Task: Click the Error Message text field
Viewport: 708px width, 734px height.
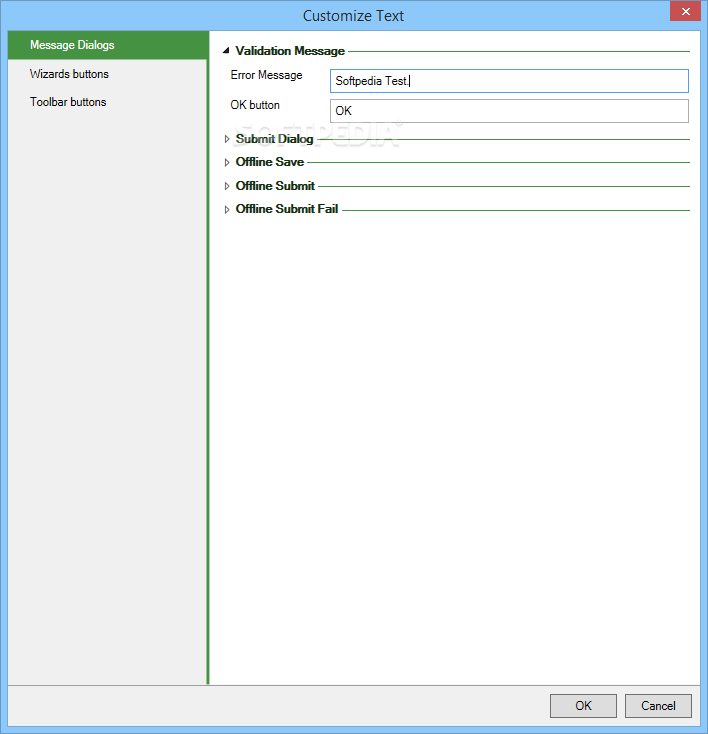Action: (x=509, y=81)
